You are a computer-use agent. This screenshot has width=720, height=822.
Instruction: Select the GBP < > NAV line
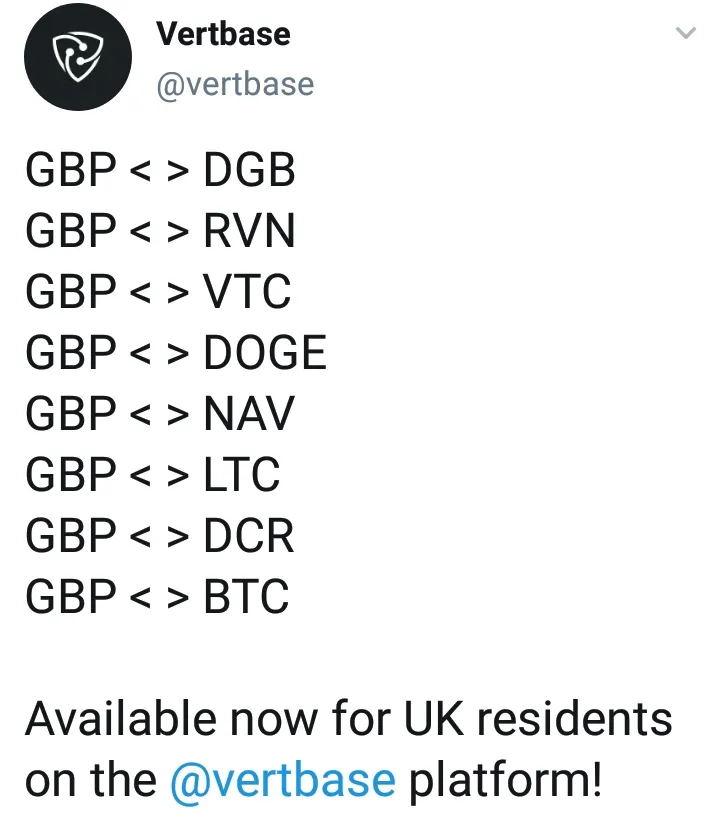pos(159,413)
